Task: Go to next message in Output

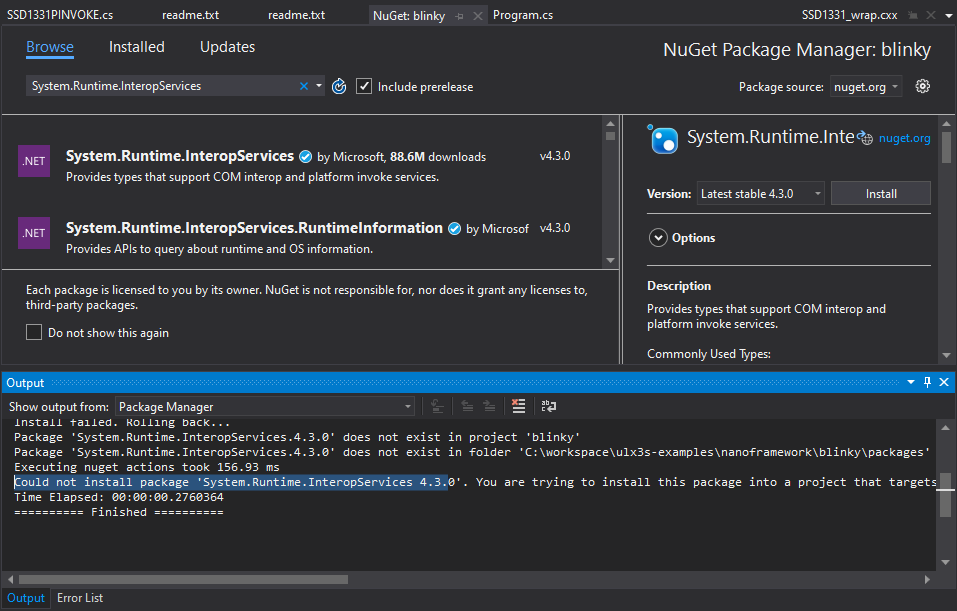Action: tap(489, 406)
